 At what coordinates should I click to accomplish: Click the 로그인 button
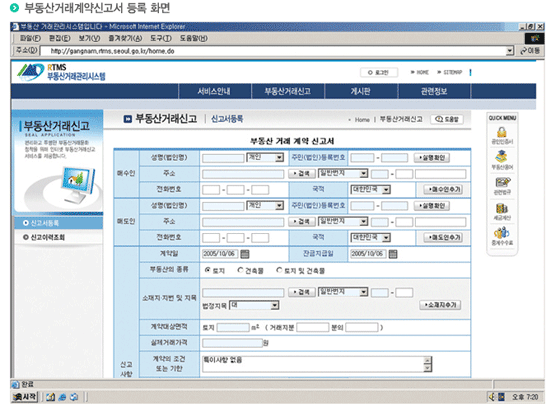click(379, 72)
